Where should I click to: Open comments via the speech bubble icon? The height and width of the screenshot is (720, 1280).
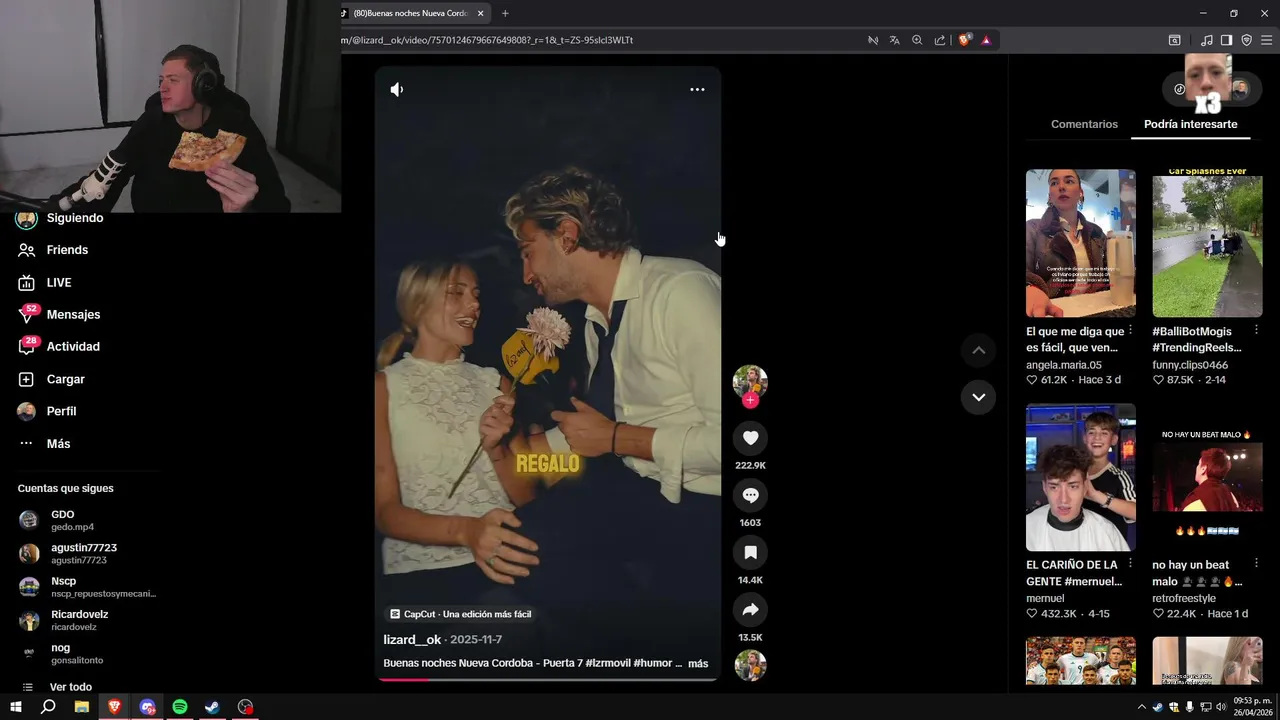pyautogui.click(x=750, y=495)
